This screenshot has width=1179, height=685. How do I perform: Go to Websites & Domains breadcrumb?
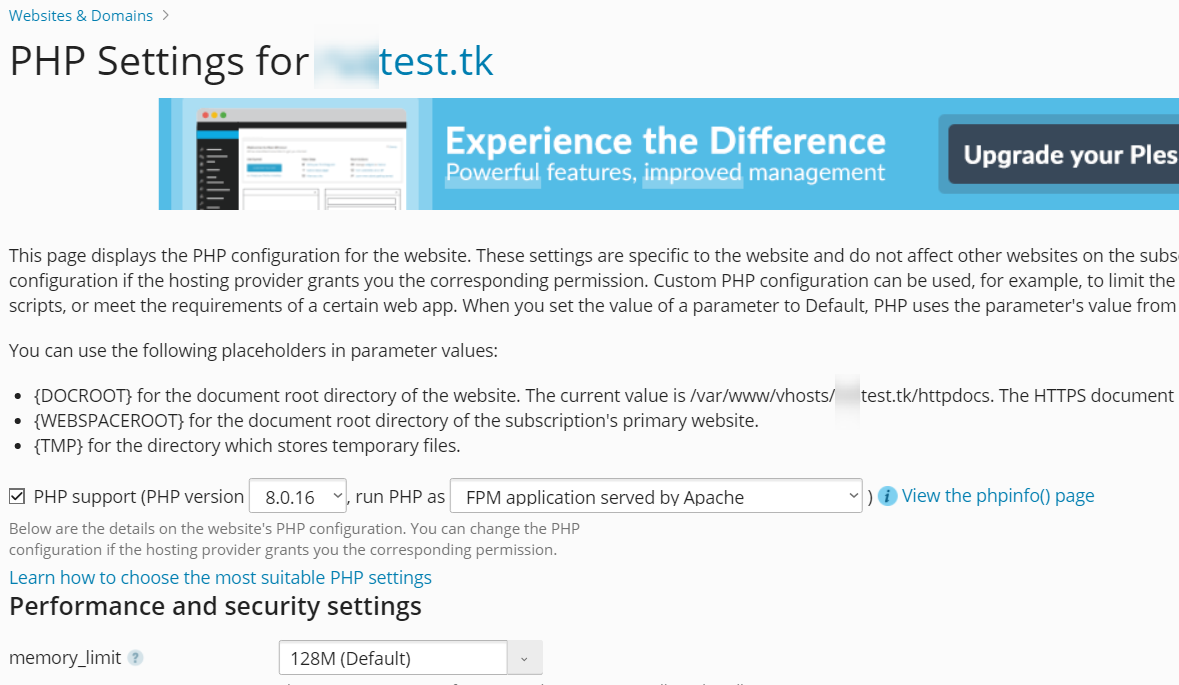[x=81, y=15]
